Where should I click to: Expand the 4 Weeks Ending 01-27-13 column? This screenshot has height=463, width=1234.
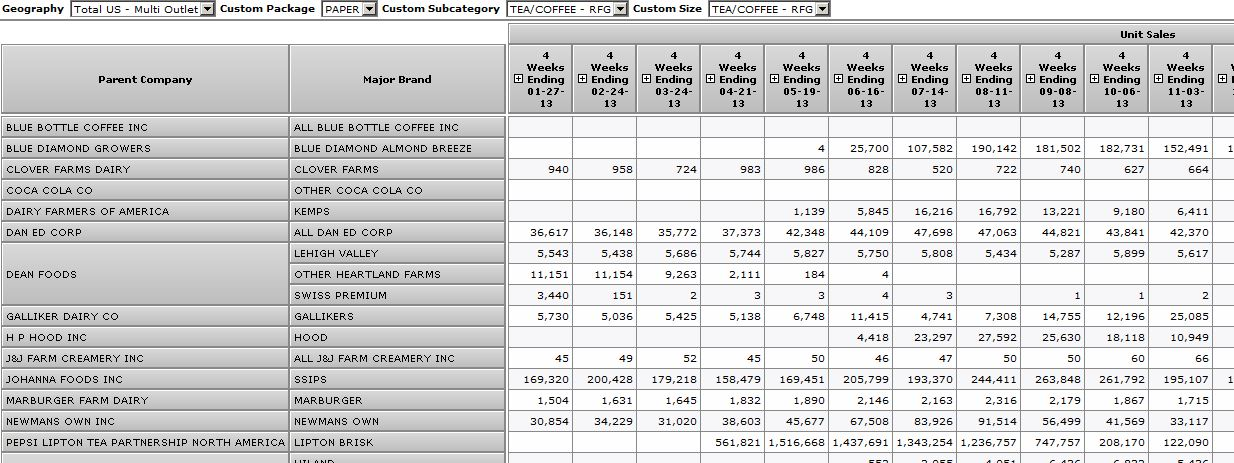point(518,79)
